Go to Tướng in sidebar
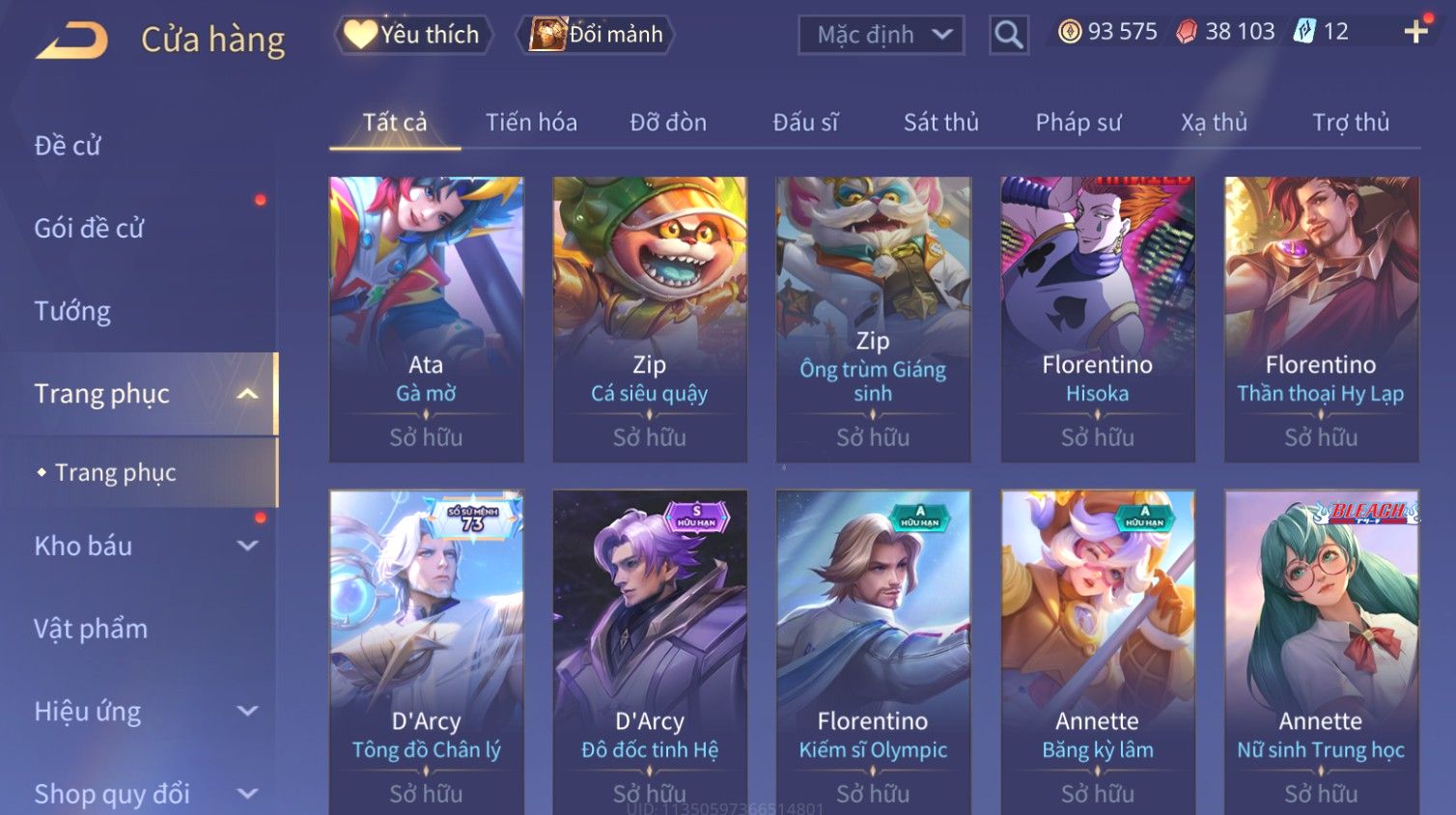The width and height of the screenshot is (1456, 815). click(72, 312)
